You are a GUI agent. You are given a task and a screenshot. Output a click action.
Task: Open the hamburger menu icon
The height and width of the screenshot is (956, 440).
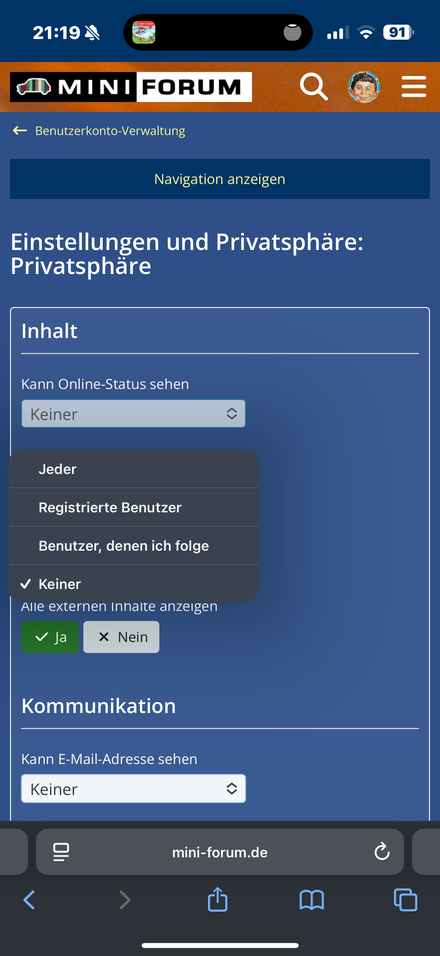414,87
